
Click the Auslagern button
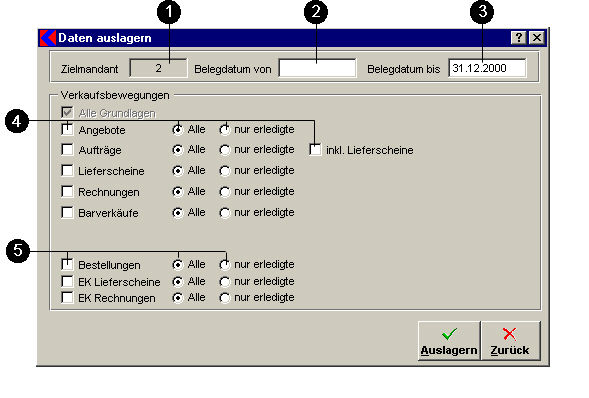(449, 341)
